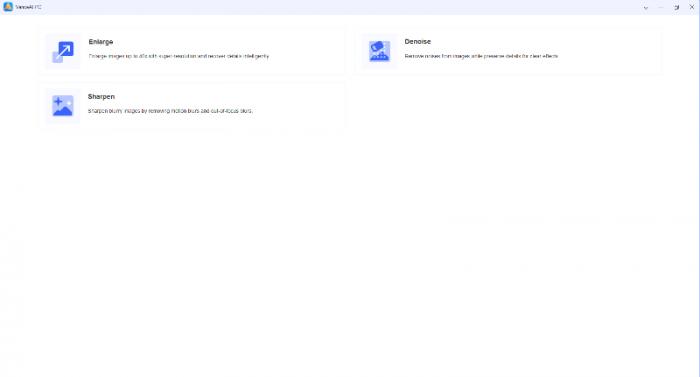Minimize the VanceAI window

[x=661, y=8]
